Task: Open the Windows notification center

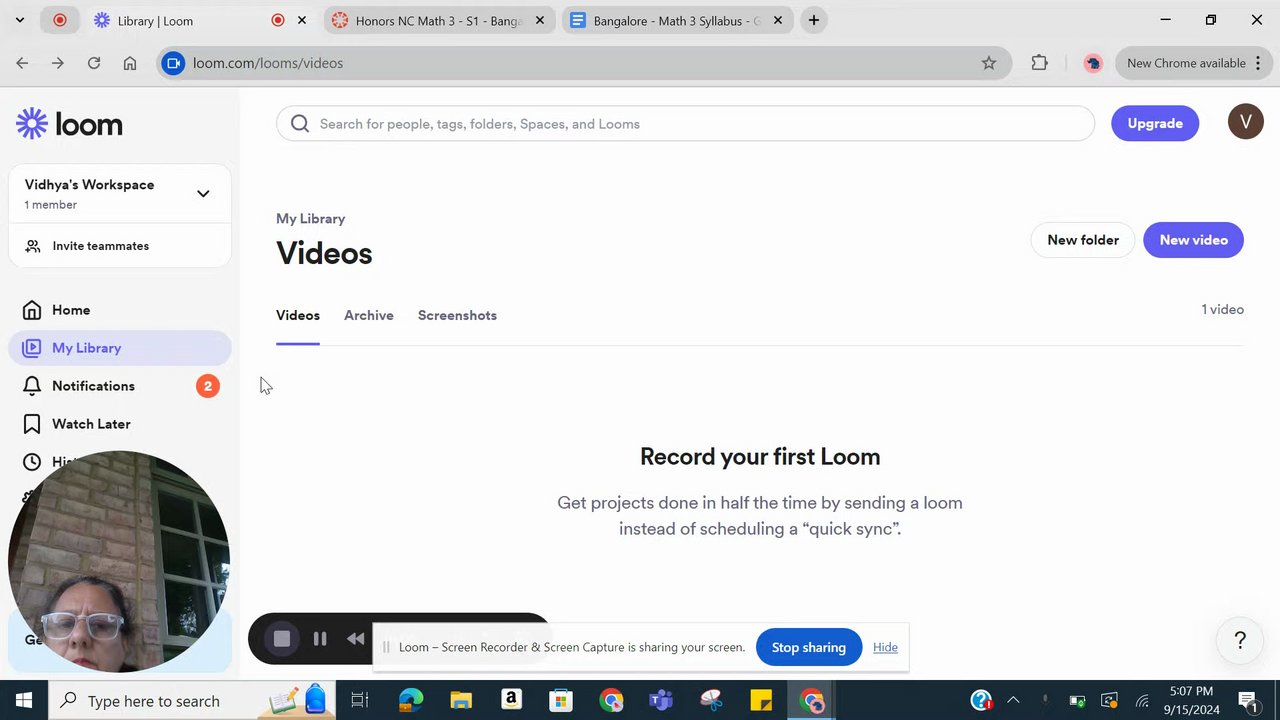Action: pos(1248,701)
